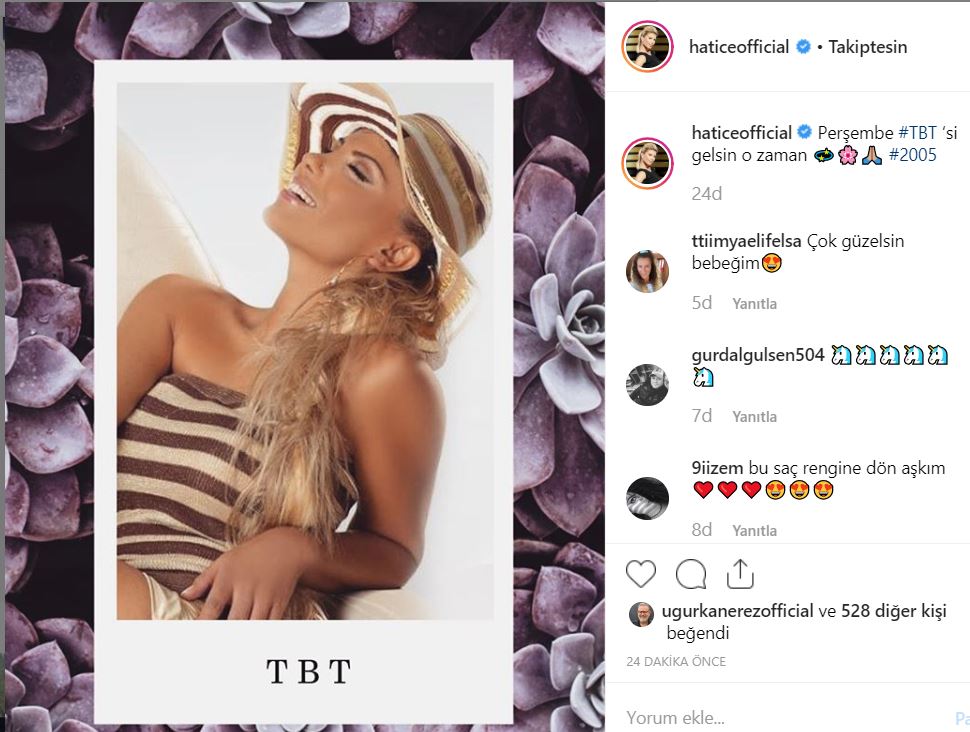Open the #2005 hashtag link
970x732 pixels.
pyautogui.click(x=911, y=156)
